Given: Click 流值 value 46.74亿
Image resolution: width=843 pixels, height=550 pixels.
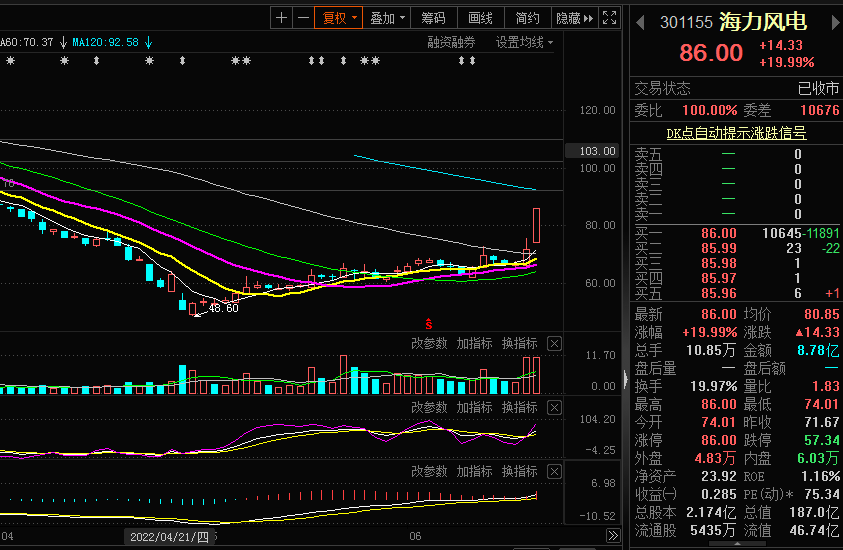Looking at the screenshot, I should [x=814, y=531].
